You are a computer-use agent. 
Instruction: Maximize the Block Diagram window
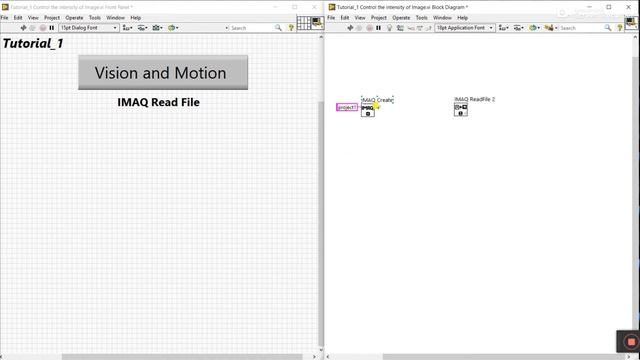pos(609,7)
